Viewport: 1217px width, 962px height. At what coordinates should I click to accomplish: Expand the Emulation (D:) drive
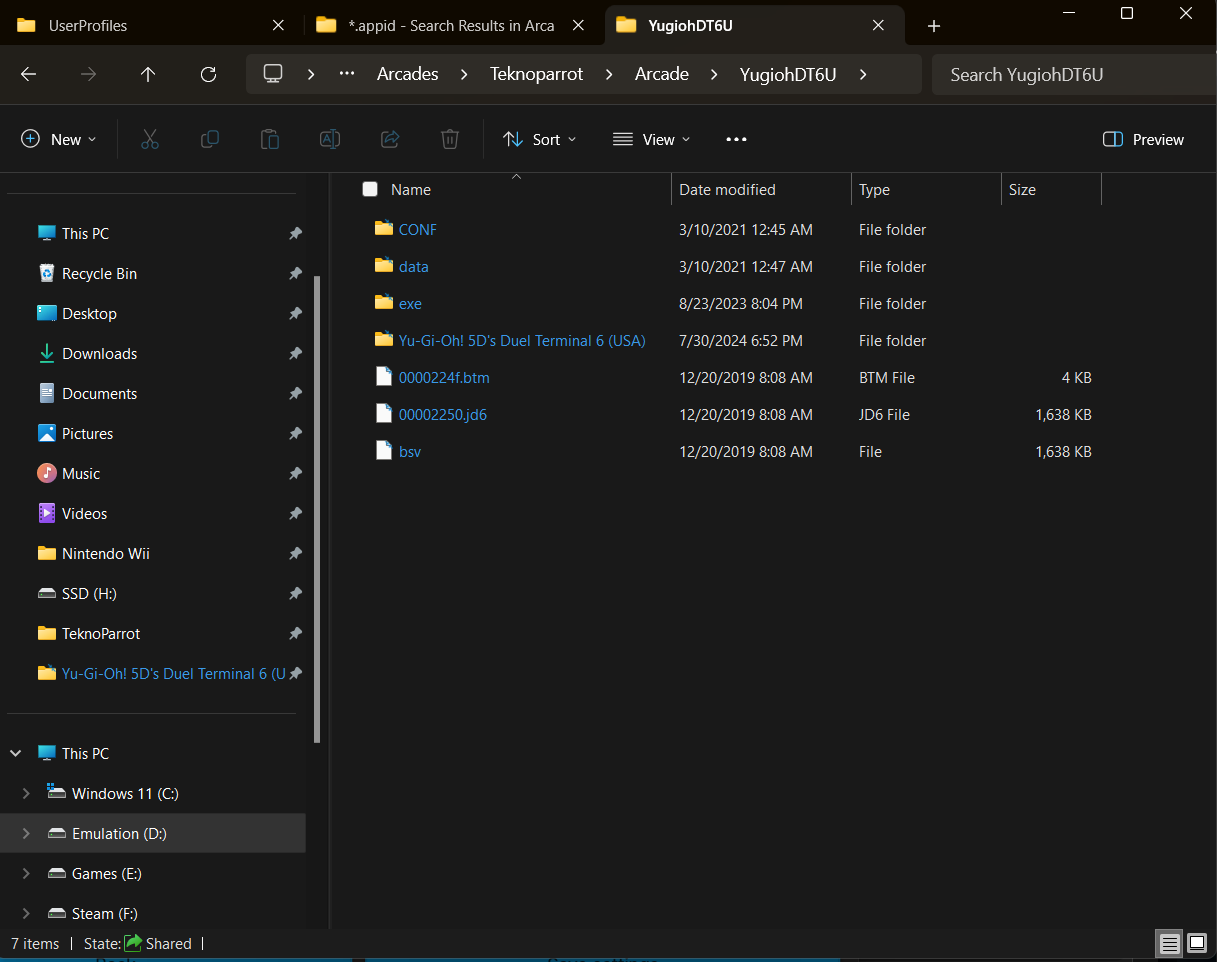[26, 833]
